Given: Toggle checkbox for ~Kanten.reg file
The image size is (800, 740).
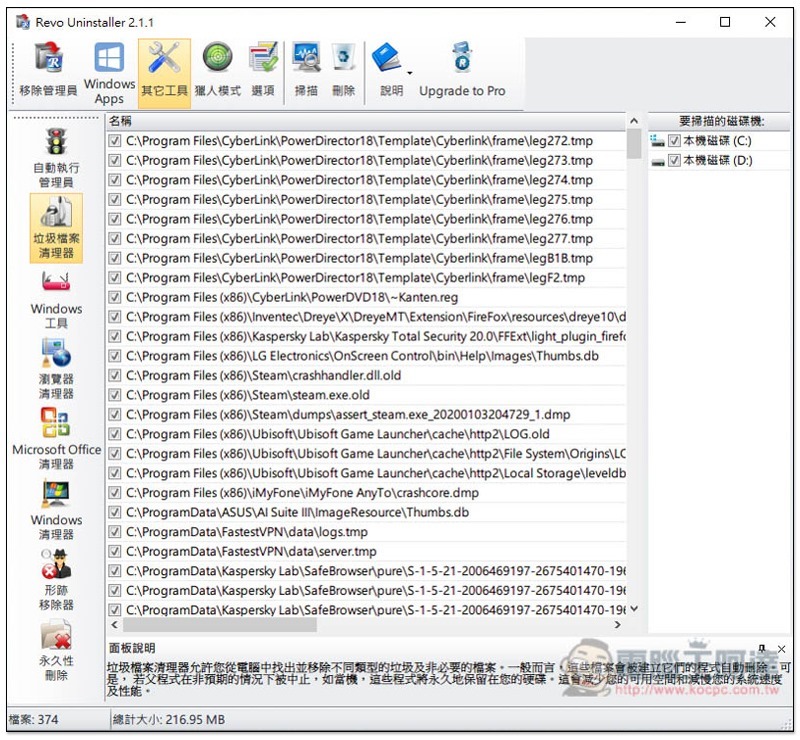Looking at the screenshot, I should click(115, 298).
